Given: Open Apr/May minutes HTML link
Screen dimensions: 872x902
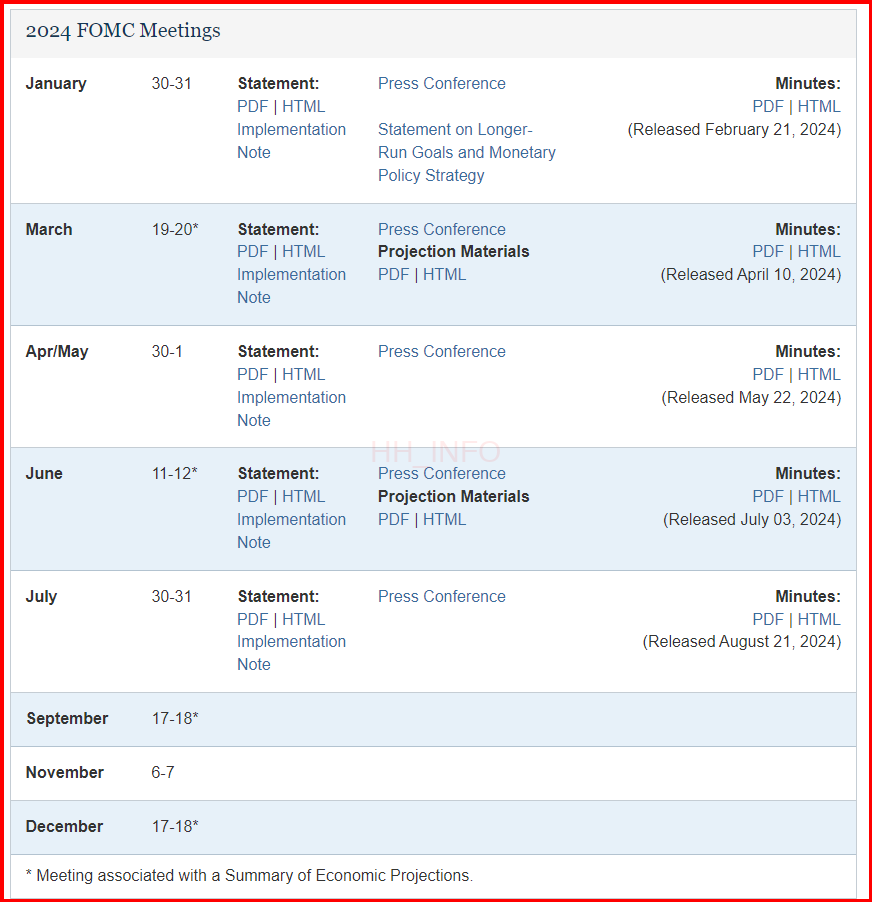Looking at the screenshot, I should [819, 374].
